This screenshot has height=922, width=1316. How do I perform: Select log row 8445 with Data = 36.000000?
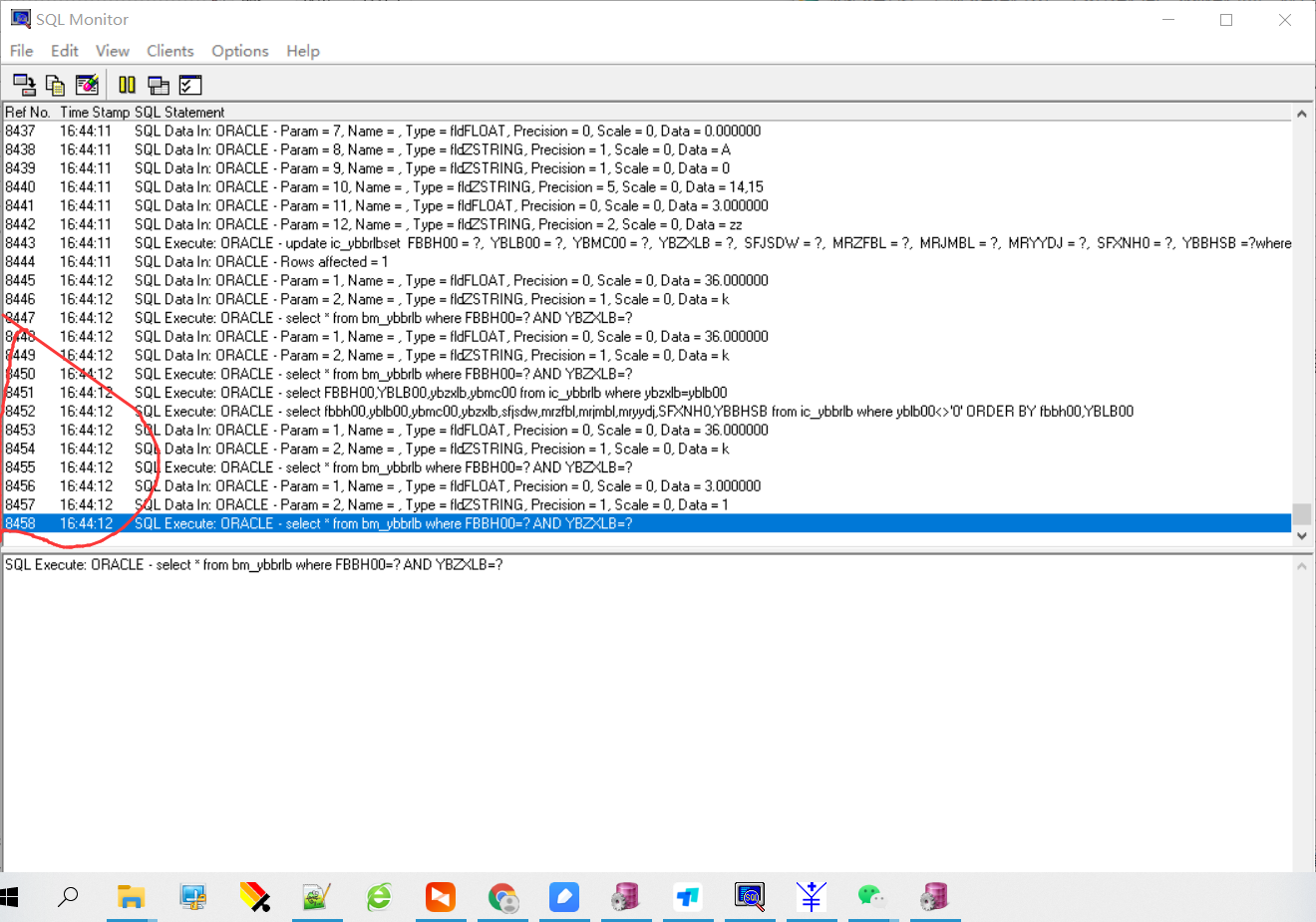648,281
